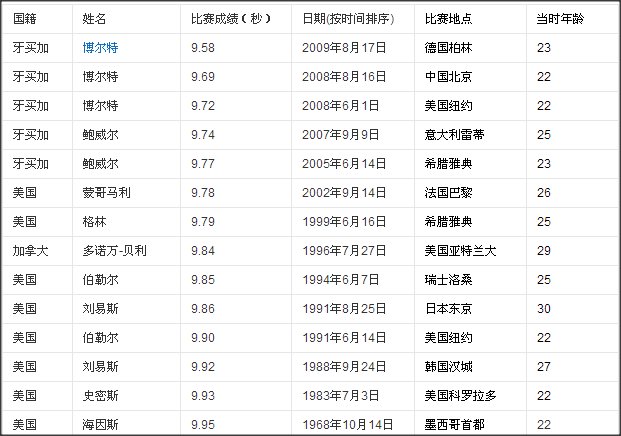Click the 当时年龄 column header
Screen dimensions: 621x436
pos(560,19)
